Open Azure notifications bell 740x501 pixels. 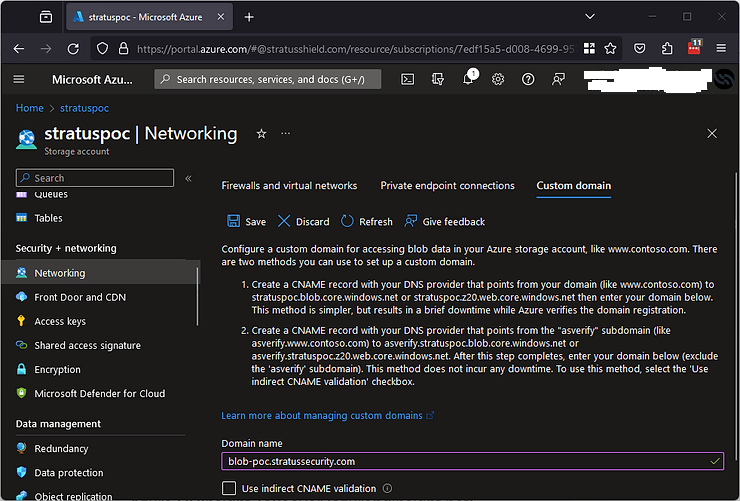click(468, 79)
